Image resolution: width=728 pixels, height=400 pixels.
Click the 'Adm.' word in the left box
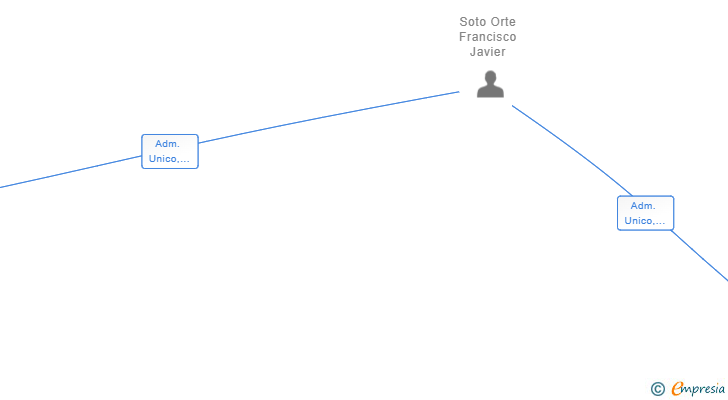pos(167,144)
